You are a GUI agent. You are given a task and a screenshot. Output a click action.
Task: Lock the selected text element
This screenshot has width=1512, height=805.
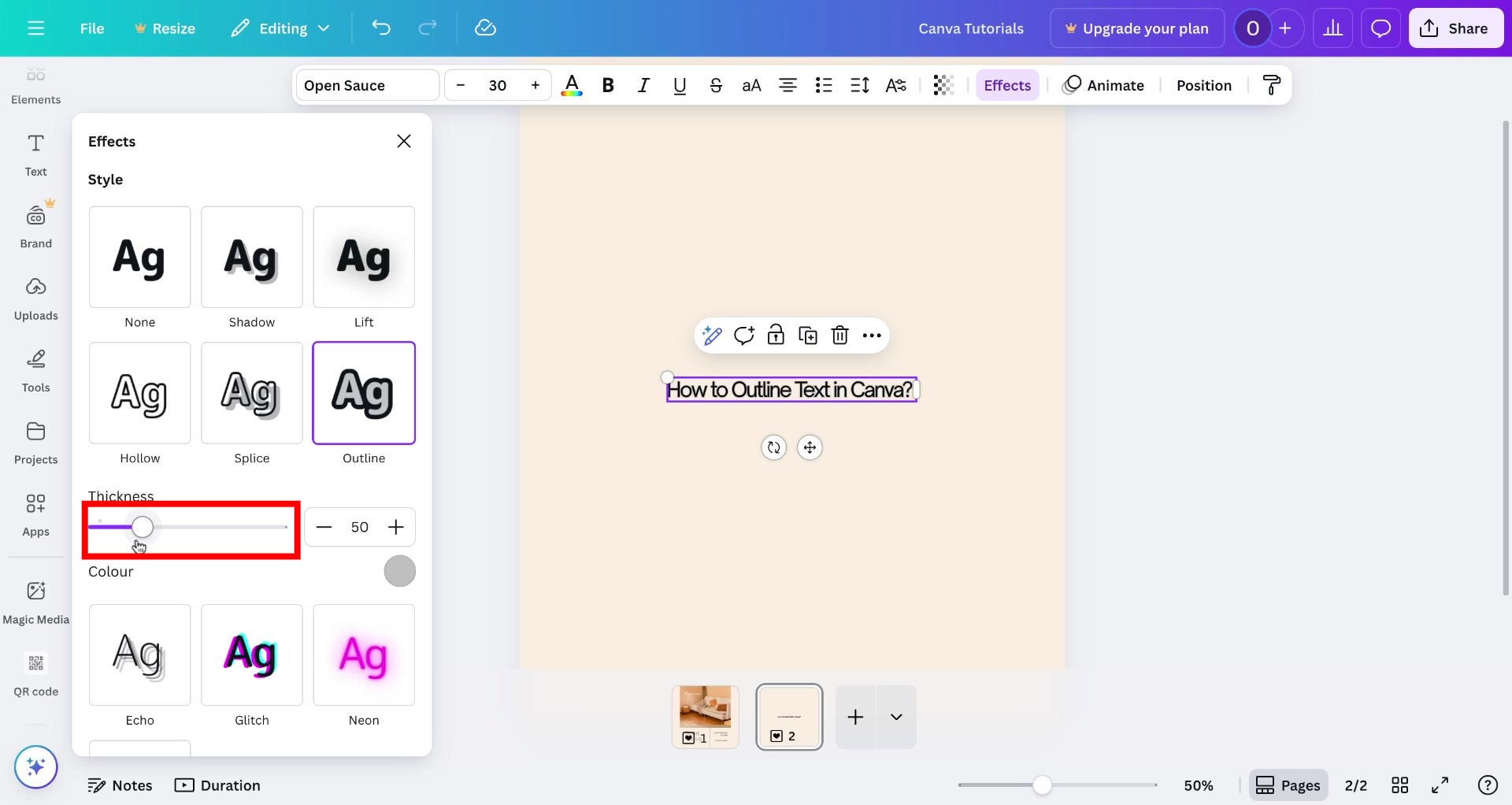tap(776, 335)
